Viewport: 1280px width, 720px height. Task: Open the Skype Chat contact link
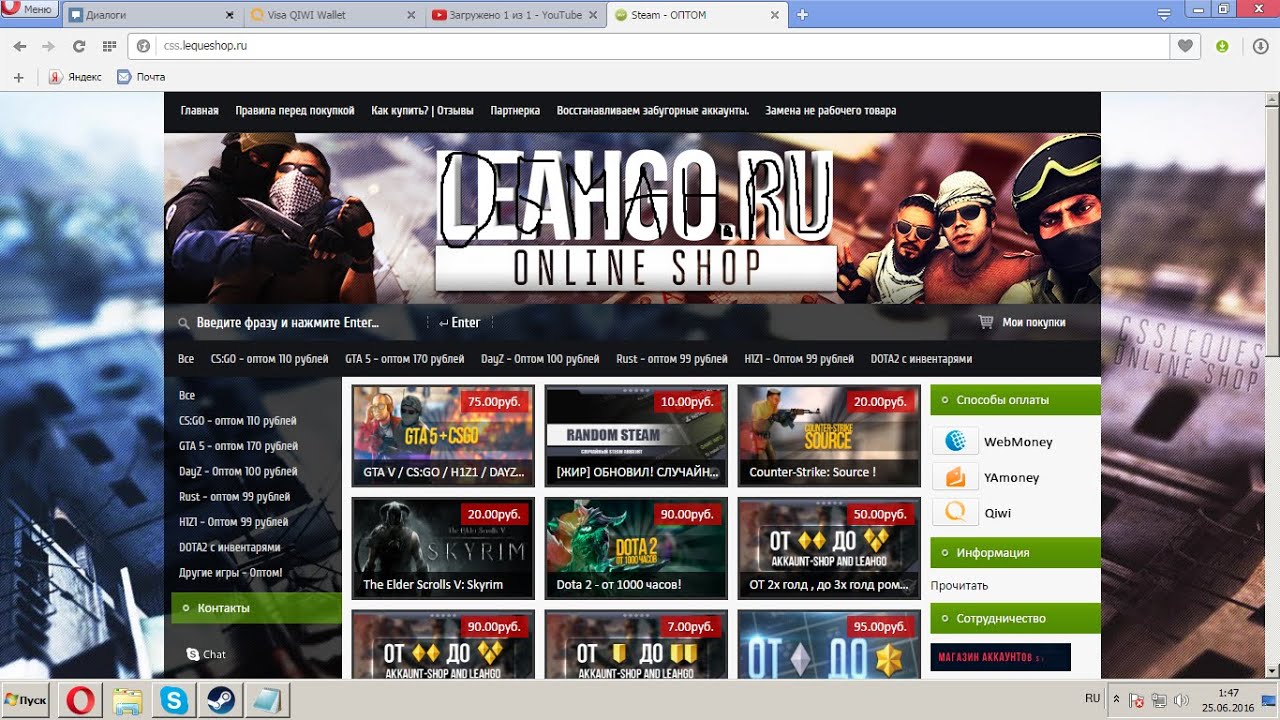coord(206,654)
